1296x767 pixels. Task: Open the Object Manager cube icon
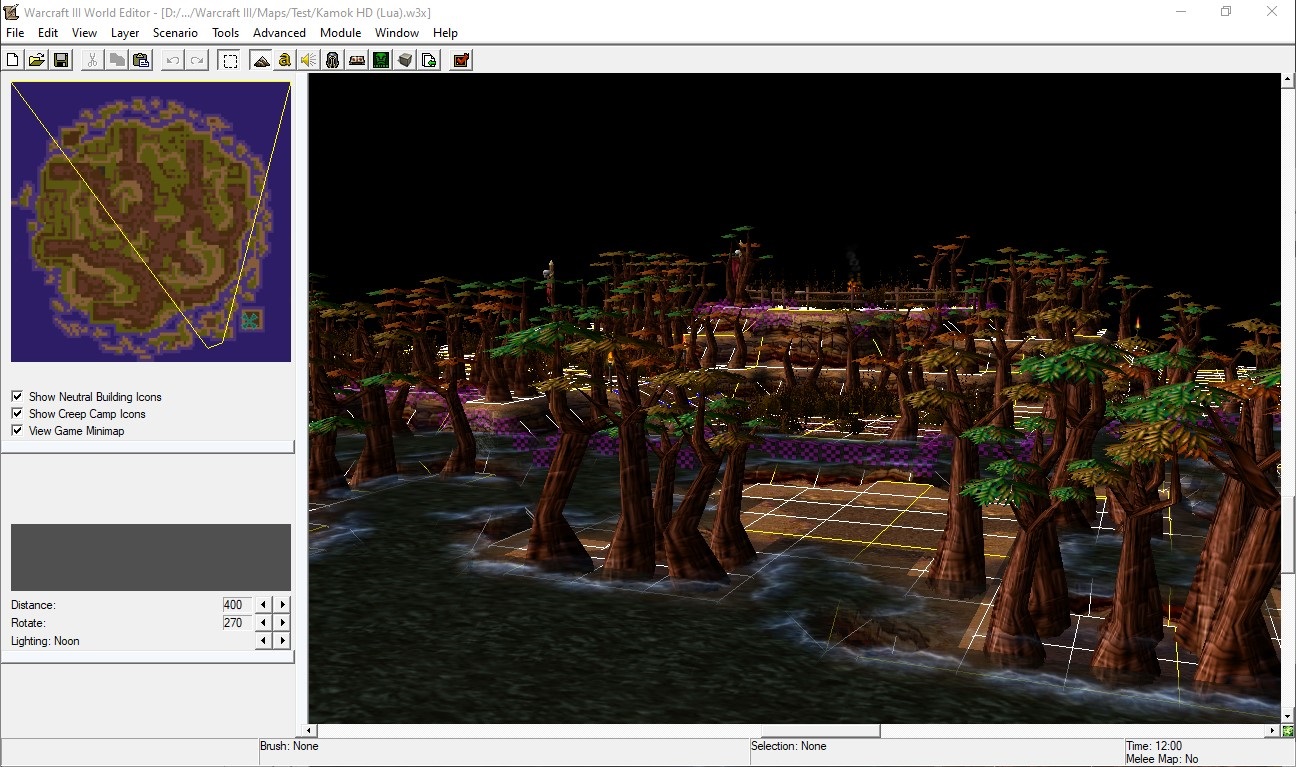(405, 60)
